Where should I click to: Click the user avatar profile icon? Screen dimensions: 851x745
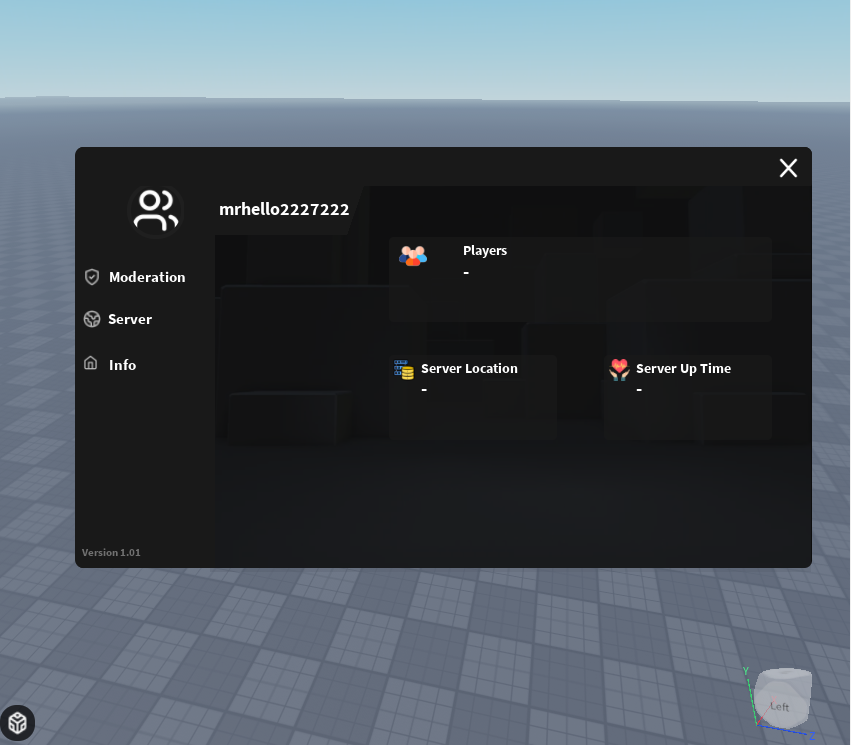[x=156, y=212]
